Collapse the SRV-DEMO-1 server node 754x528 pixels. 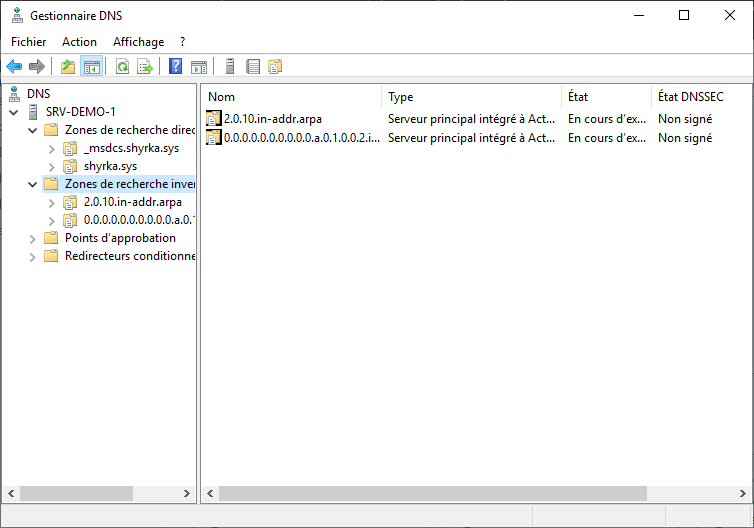pos(13,112)
